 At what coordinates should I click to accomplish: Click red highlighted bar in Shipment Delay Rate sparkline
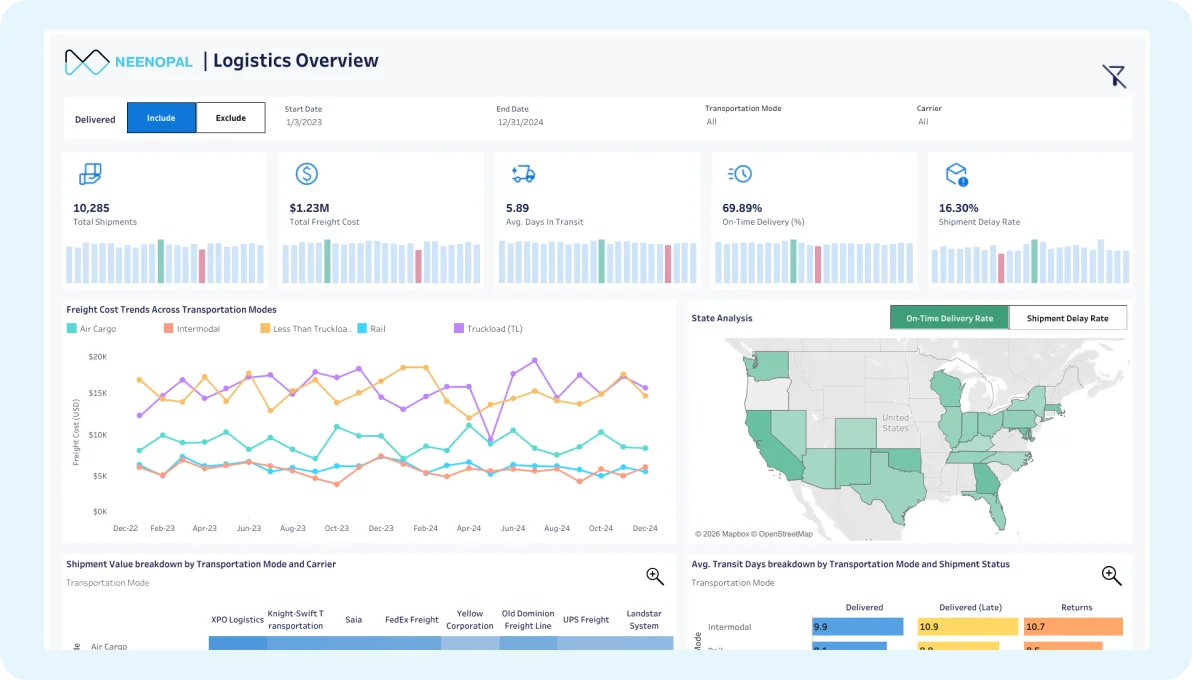(1001, 269)
